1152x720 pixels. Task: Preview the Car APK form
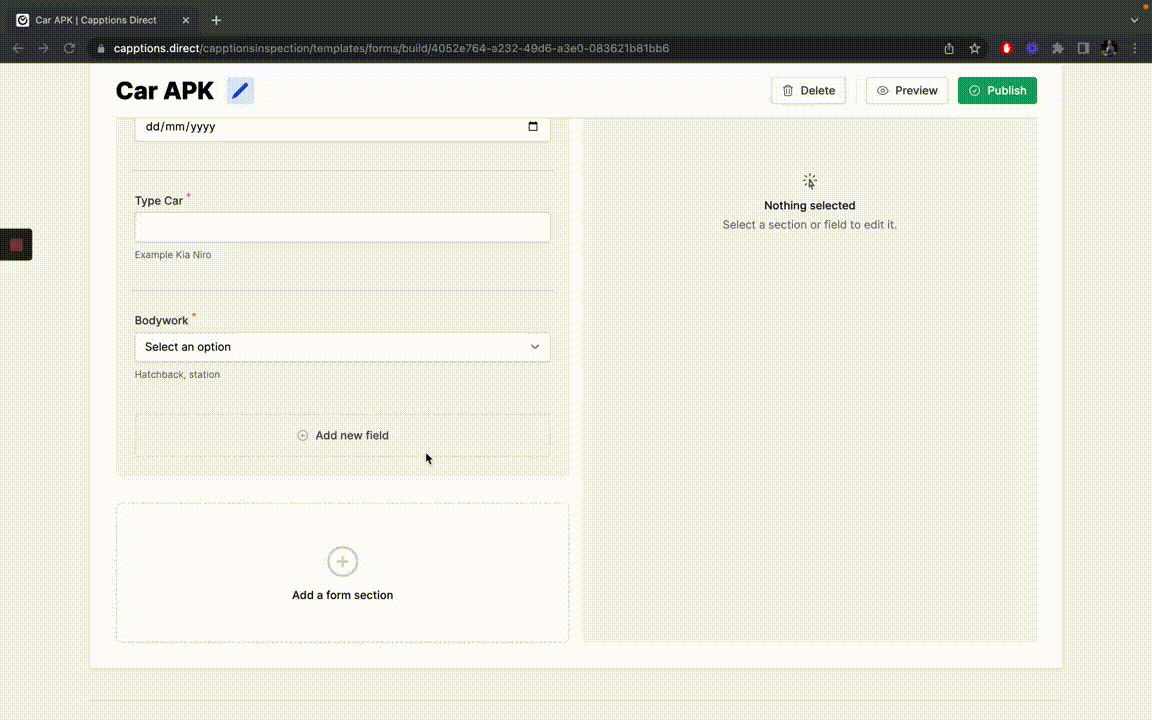tap(907, 90)
